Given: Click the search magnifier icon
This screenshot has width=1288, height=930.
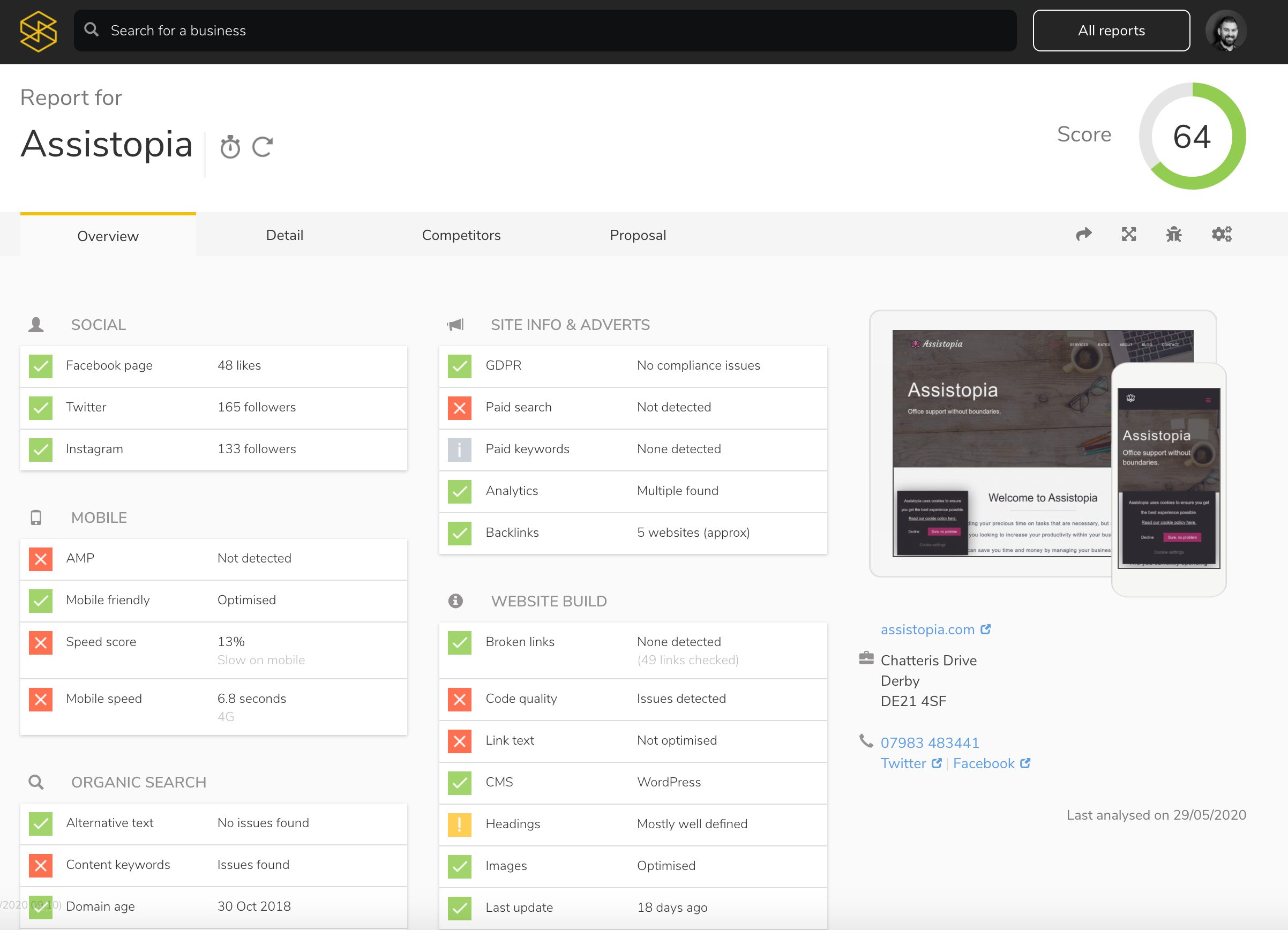Looking at the screenshot, I should pyautogui.click(x=92, y=30).
